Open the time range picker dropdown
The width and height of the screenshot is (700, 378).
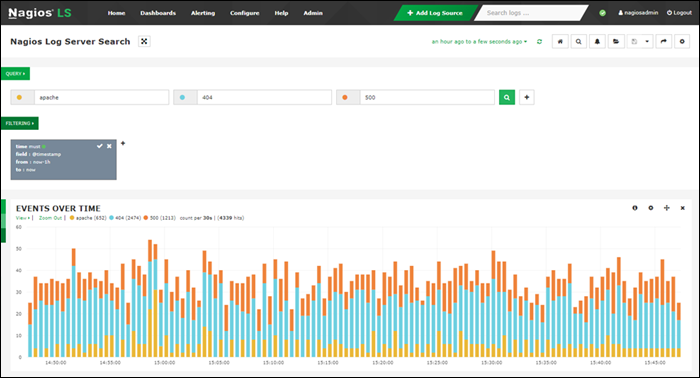click(x=479, y=42)
